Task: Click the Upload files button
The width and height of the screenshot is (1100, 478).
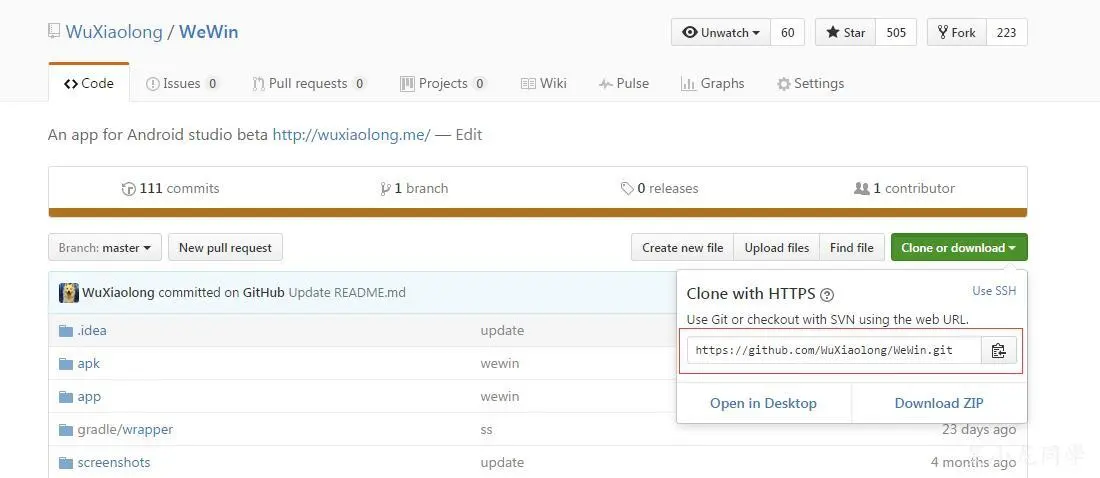Action: pos(777,247)
